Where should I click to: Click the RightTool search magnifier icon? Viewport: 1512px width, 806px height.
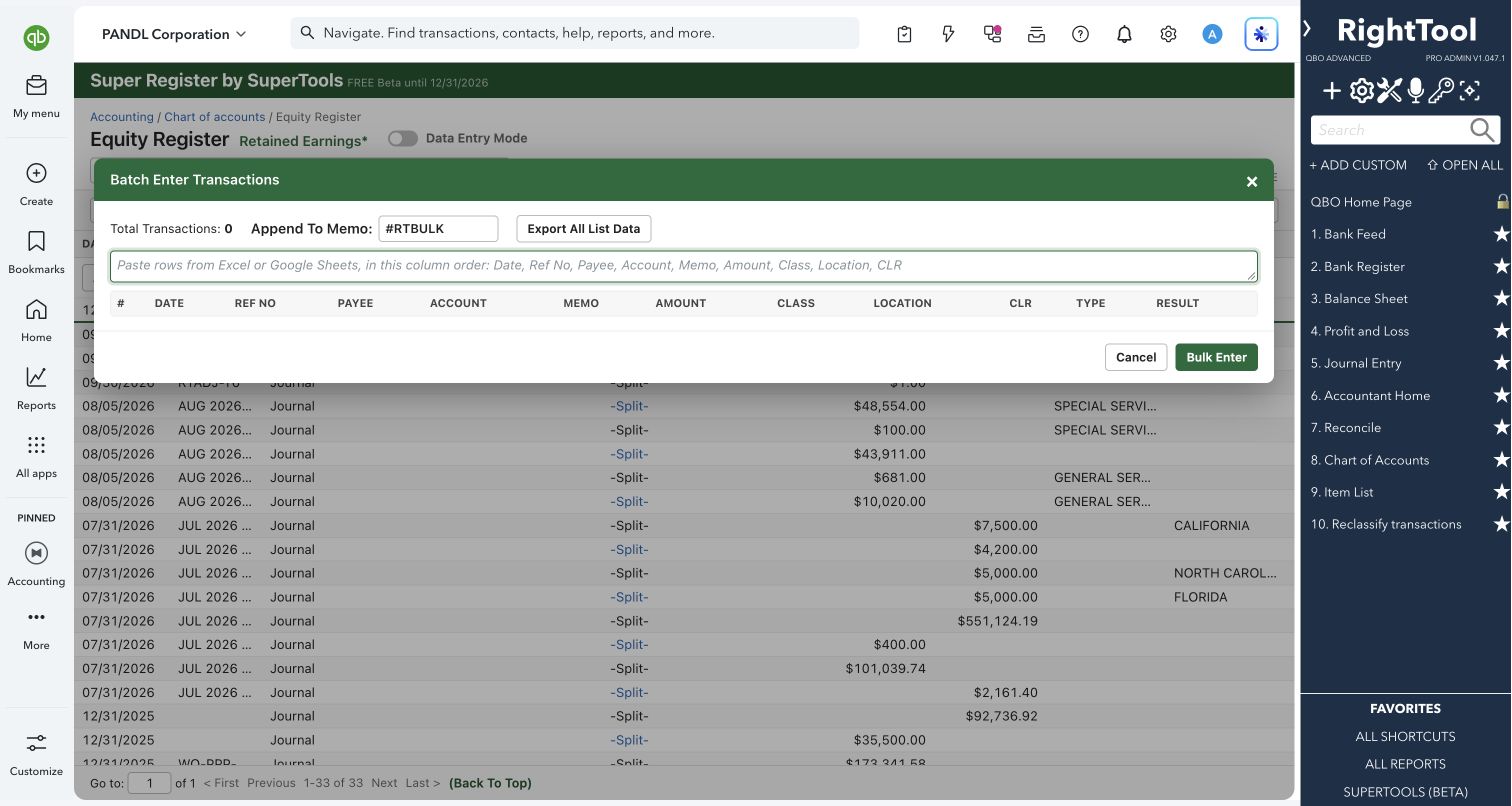pyautogui.click(x=1483, y=130)
